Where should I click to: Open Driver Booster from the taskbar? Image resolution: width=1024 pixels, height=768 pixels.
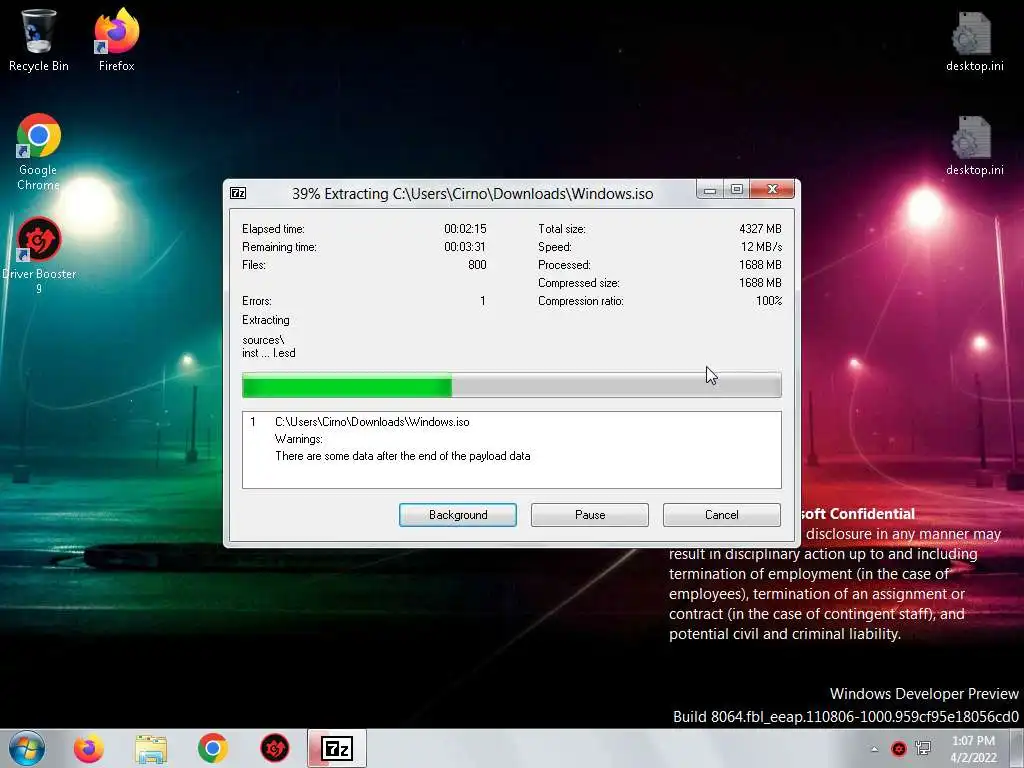(275, 748)
